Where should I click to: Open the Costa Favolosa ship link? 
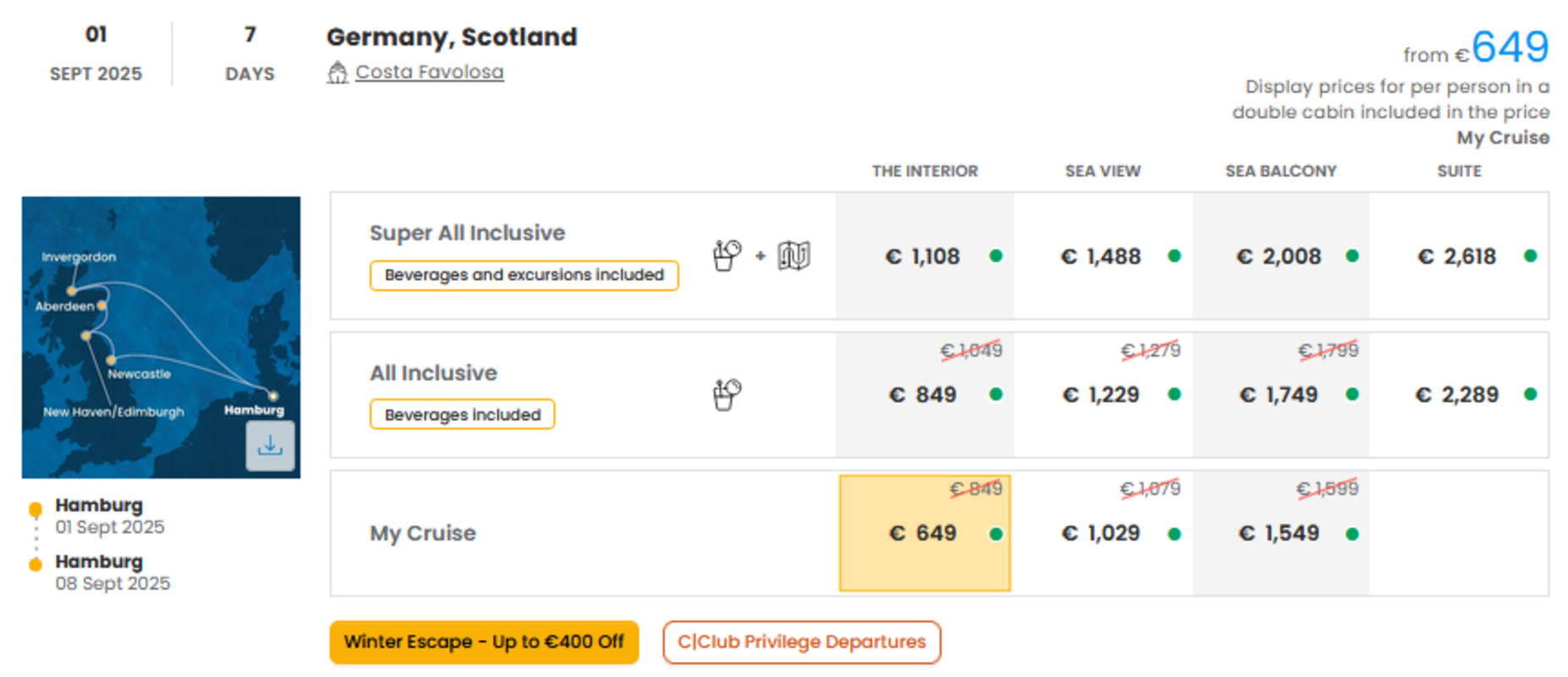tap(429, 72)
